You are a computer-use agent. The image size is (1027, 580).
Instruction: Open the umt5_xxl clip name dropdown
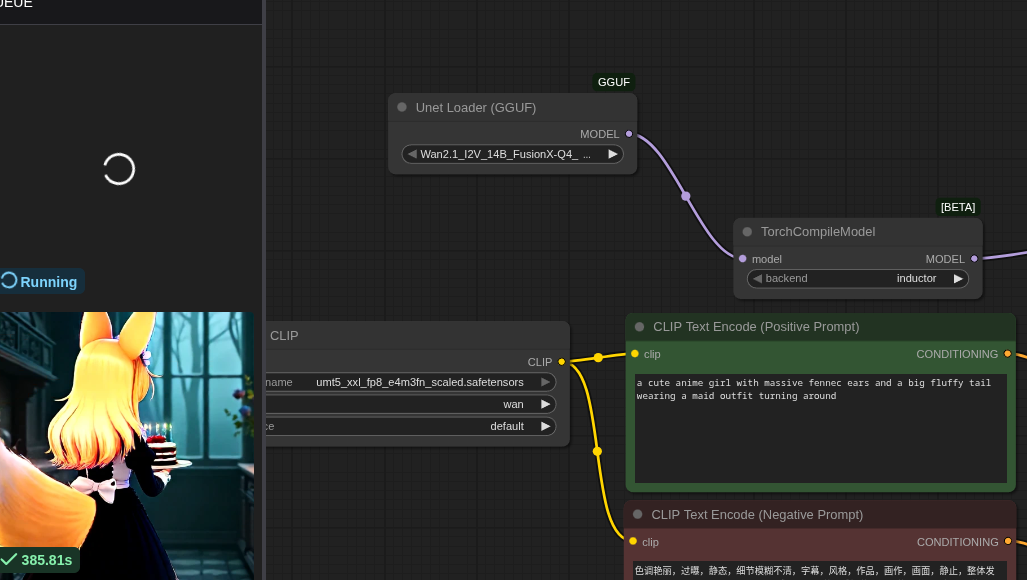411,382
